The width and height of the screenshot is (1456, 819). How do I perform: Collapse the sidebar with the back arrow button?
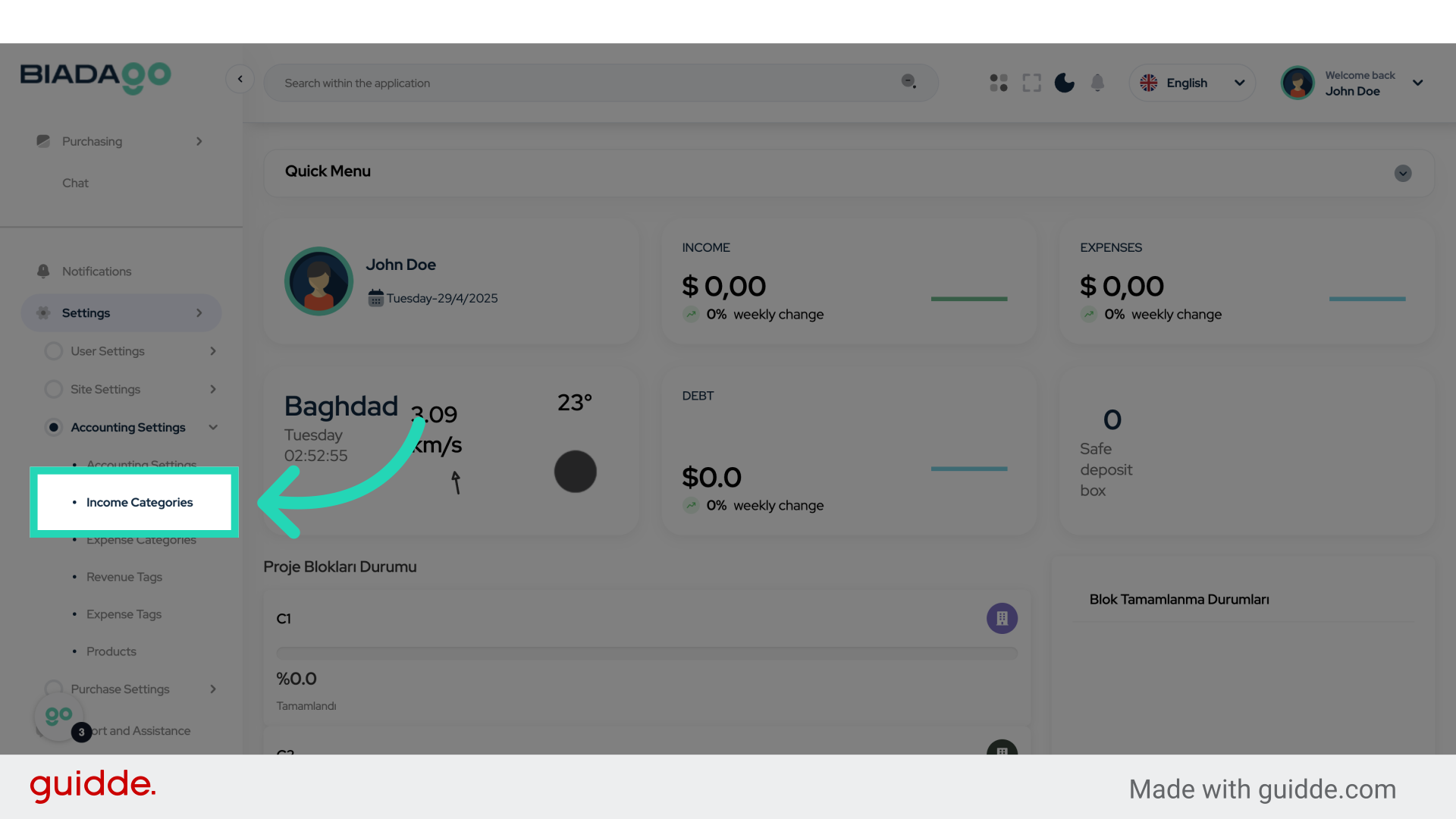coord(240,79)
